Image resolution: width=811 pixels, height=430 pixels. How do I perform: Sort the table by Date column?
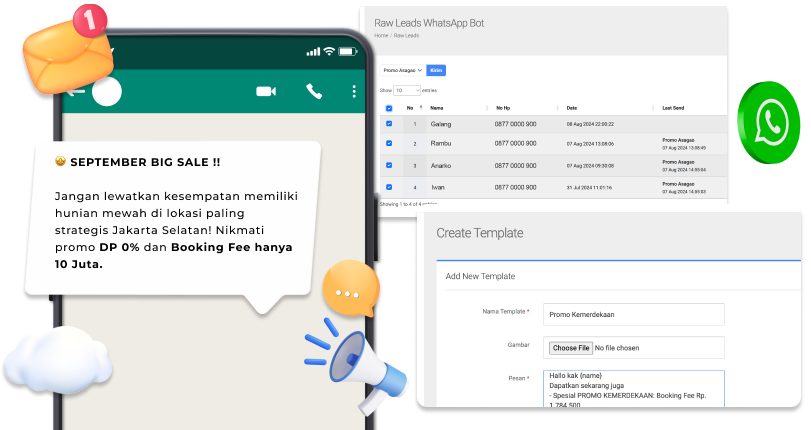572,107
